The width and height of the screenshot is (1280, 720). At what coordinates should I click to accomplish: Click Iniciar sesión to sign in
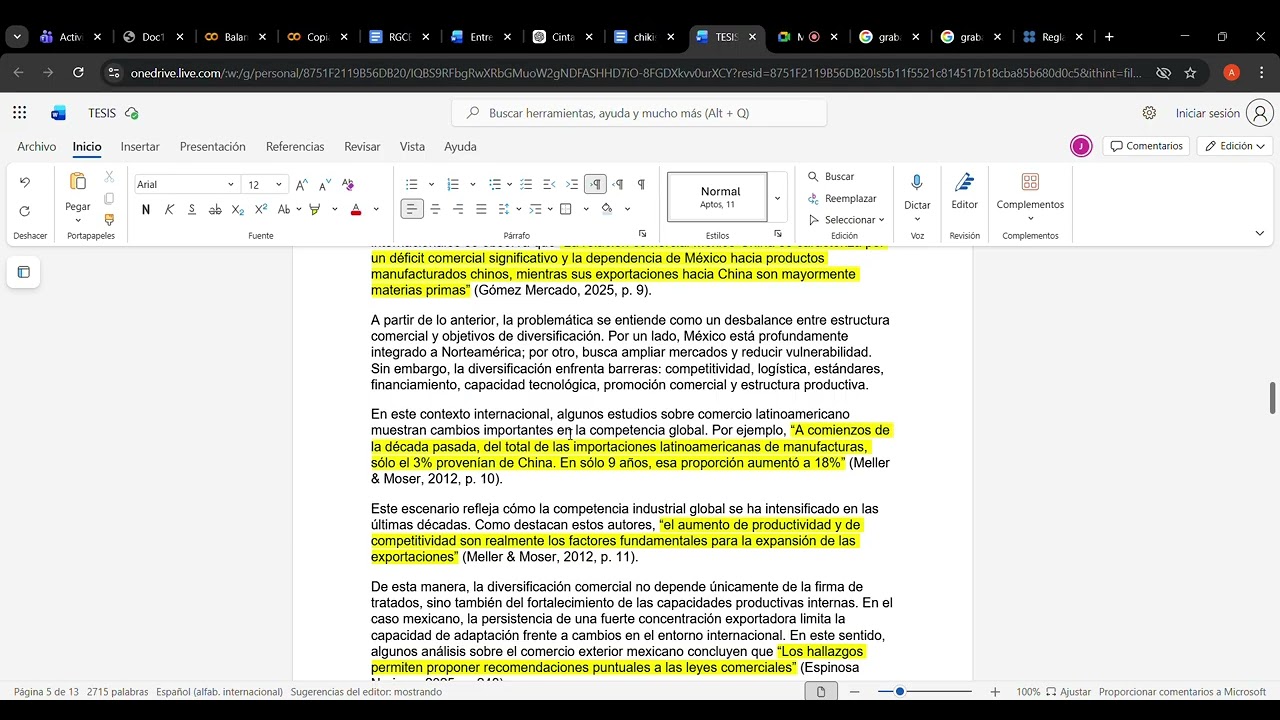coord(1208,113)
